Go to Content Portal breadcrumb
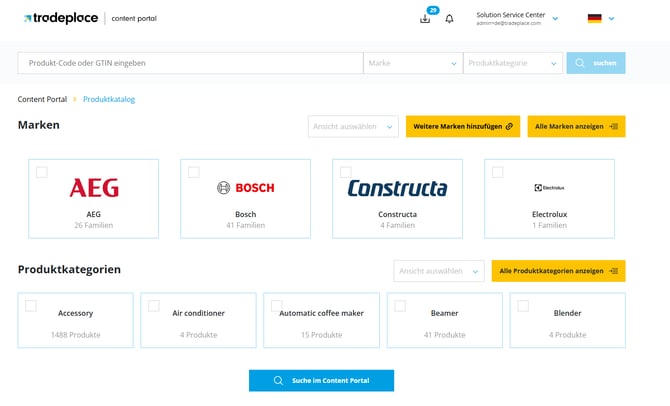Screen dimensions: 670x406 pyautogui.click(x=42, y=99)
